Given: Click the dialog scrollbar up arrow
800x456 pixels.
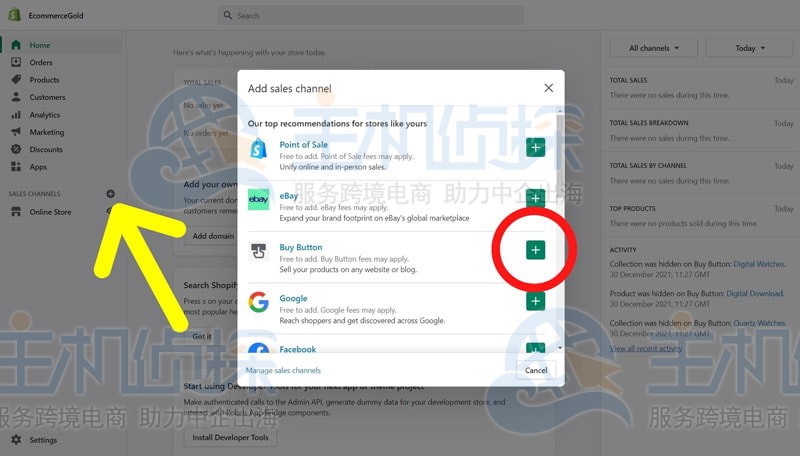Looking at the screenshot, I should click(560, 111).
